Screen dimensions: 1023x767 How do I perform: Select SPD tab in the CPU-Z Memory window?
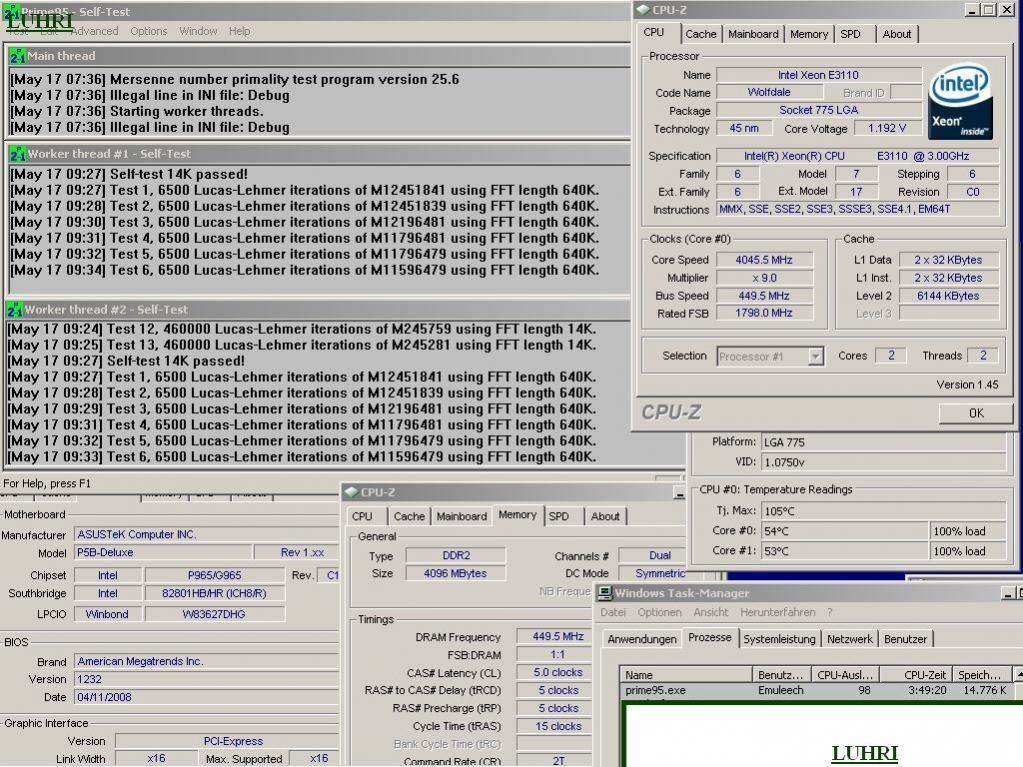coord(558,517)
